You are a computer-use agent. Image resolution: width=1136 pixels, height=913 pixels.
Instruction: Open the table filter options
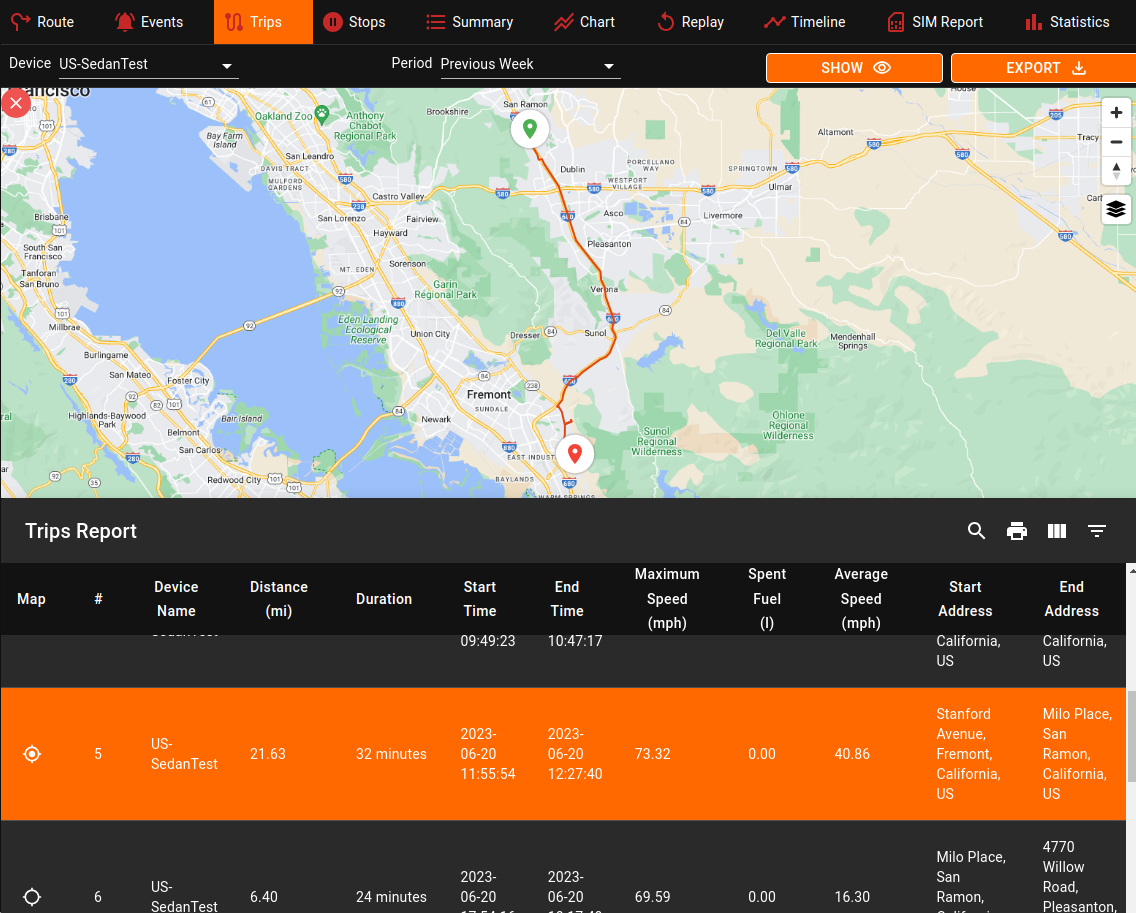tap(1097, 531)
